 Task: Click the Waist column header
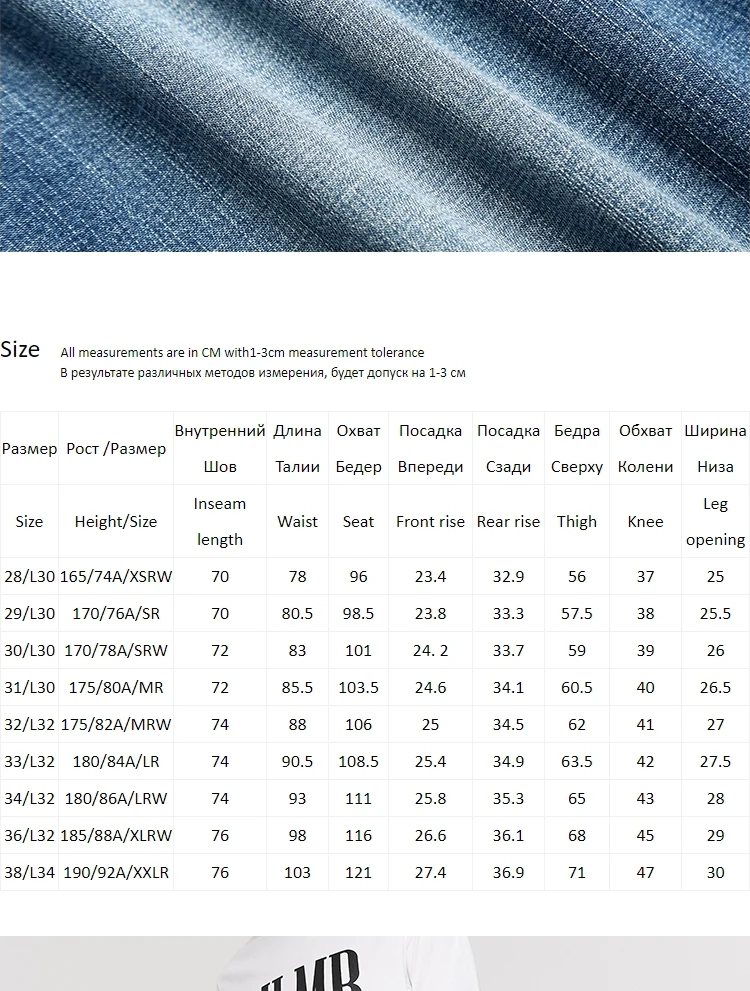[297, 521]
